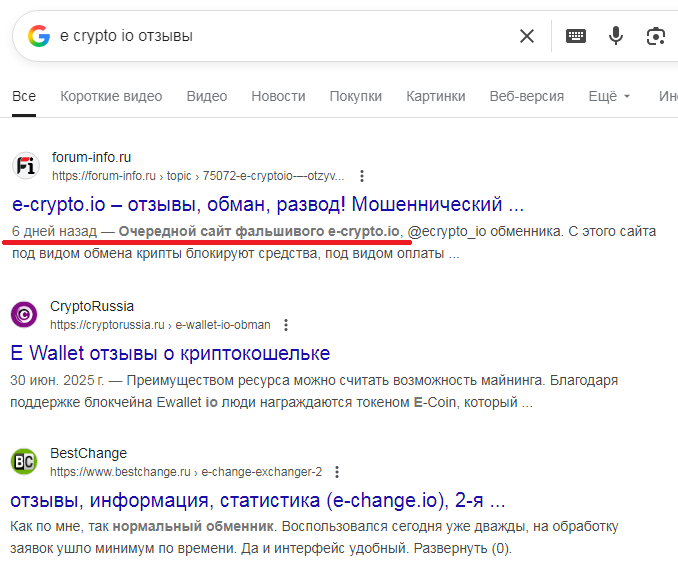Click the forum-info.ru site favicon

[x=25, y=166]
